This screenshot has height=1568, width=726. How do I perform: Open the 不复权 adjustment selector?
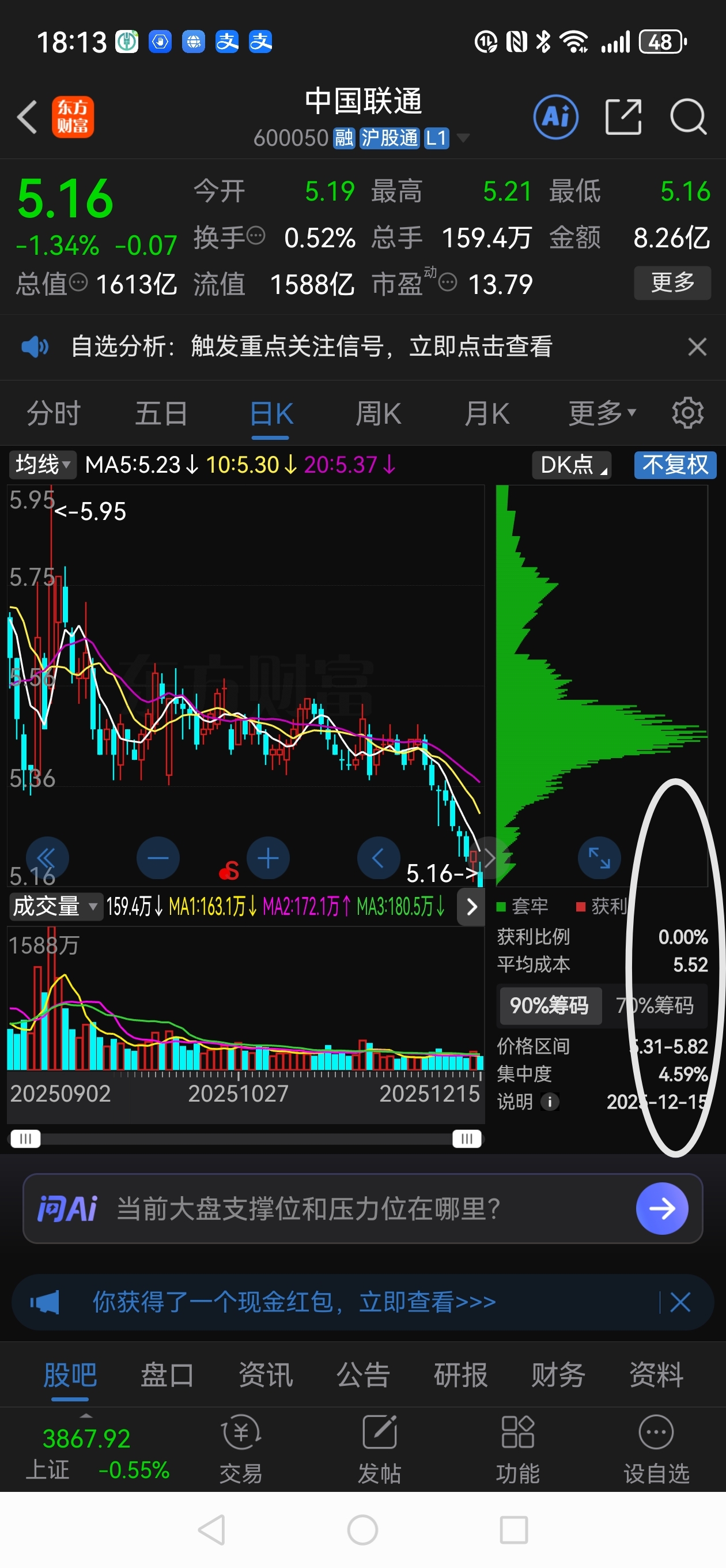tap(675, 465)
